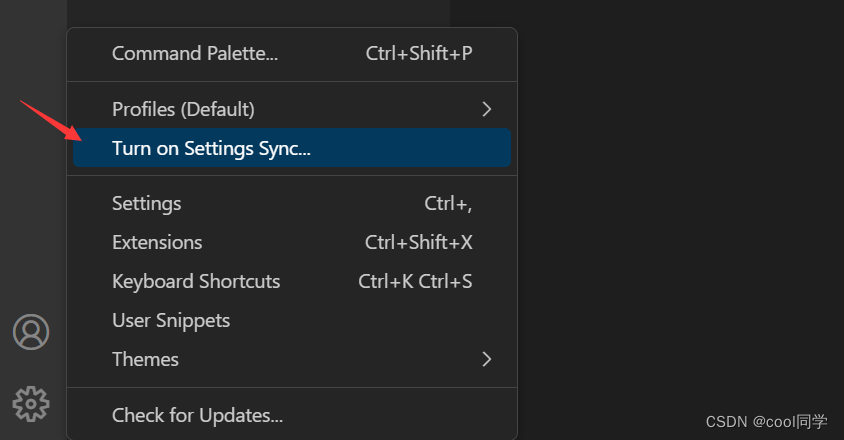Click the Ctrl+Shift+X shortcut hint
The height and width of the screenshot is (440, 844).
point(419,242)
